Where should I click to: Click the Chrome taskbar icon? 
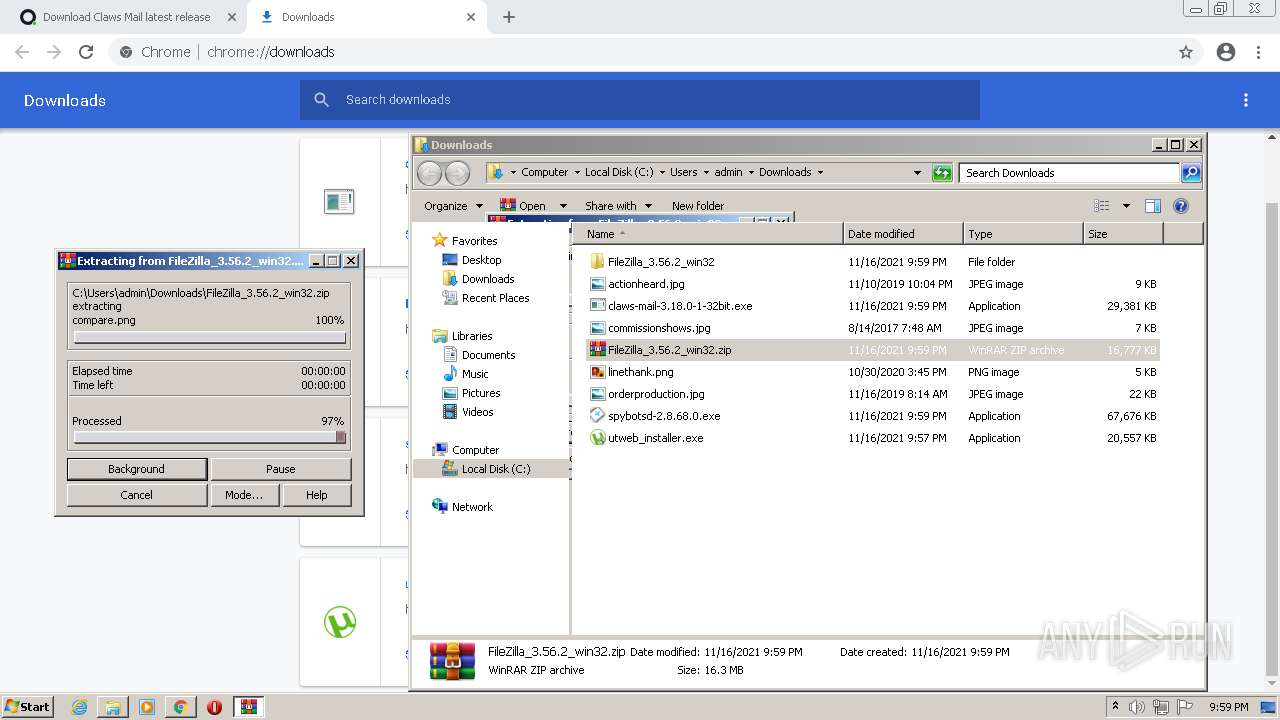coord(181,707)
